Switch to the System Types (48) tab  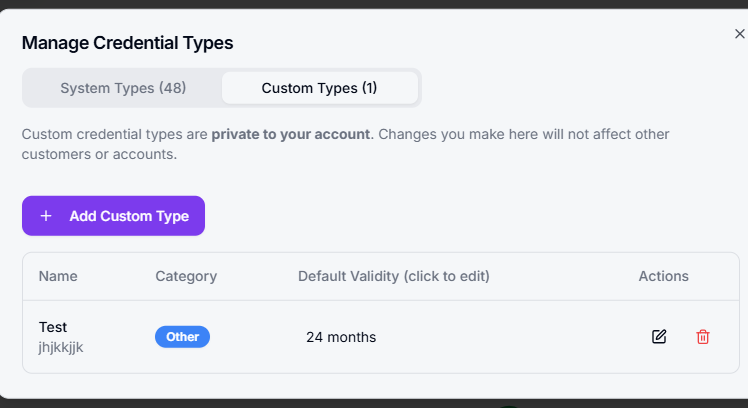123,88
